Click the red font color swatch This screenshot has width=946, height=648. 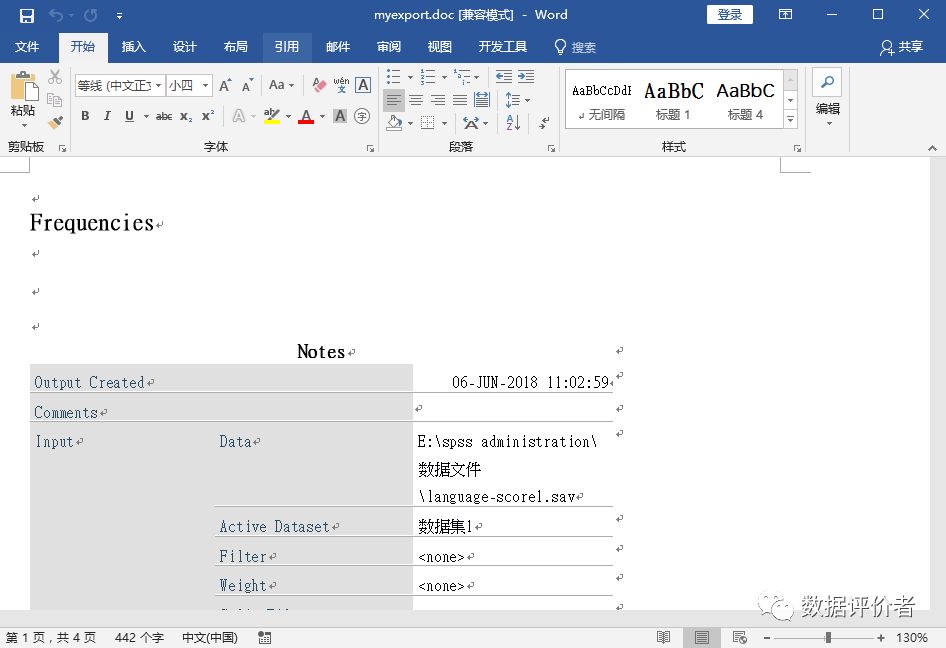pyautogui.click(x=306, y=117)
